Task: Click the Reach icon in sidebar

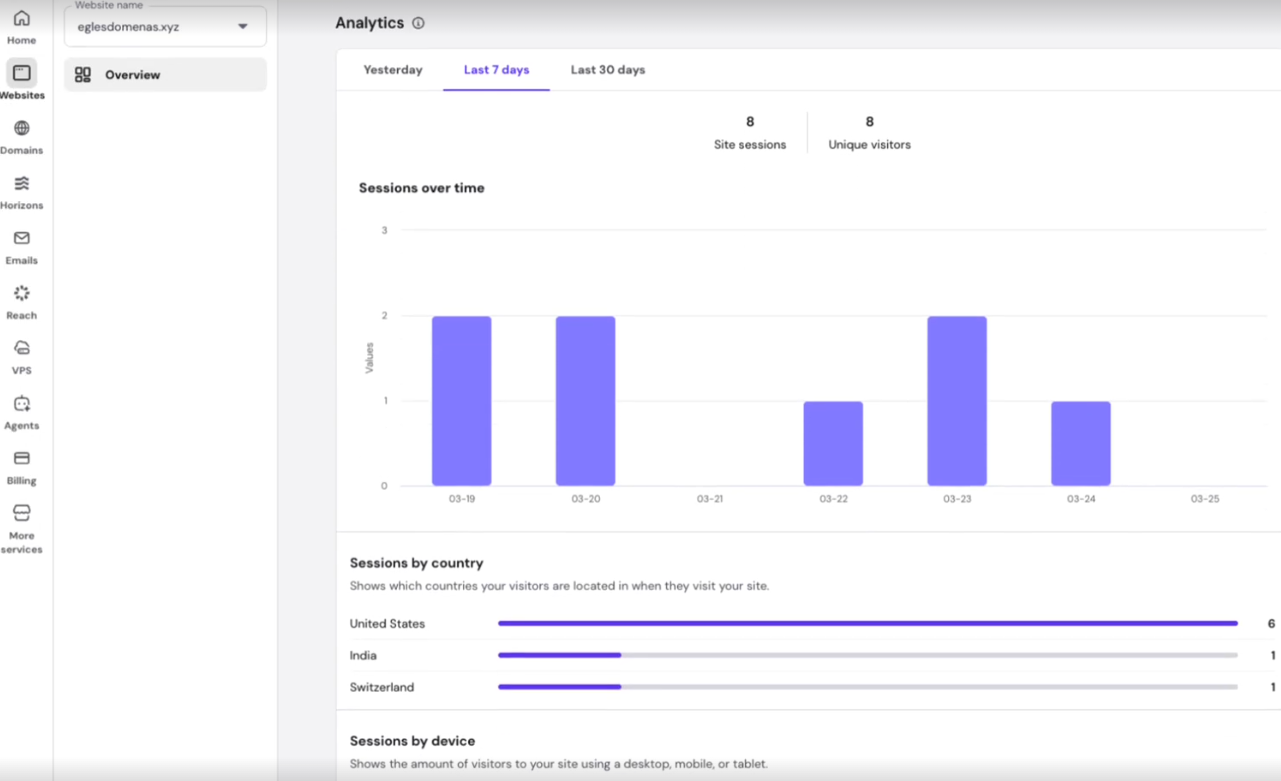Action: 21,293
